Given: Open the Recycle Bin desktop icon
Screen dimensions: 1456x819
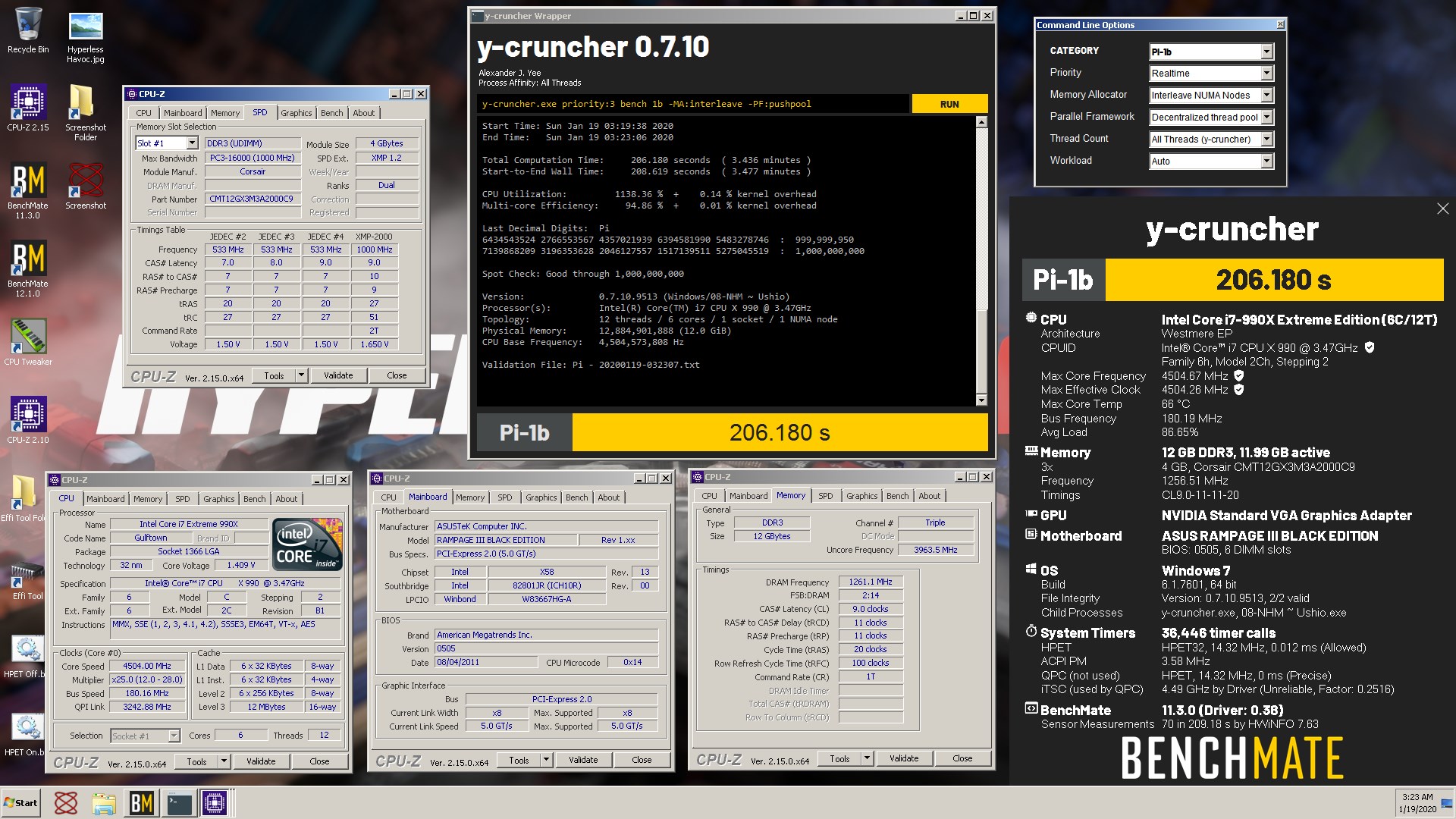Looking at the screenshot, I should click(x=28, y=30).
